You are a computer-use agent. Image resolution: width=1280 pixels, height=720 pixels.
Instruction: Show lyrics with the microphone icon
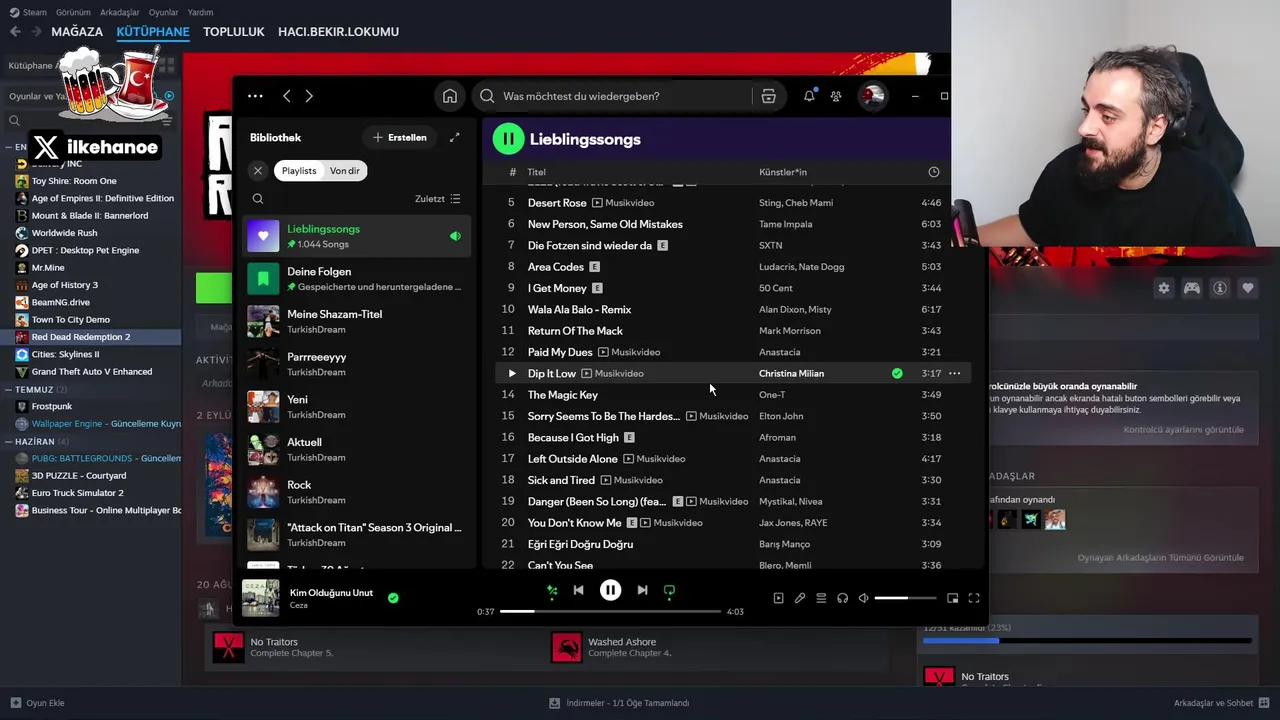800,598
